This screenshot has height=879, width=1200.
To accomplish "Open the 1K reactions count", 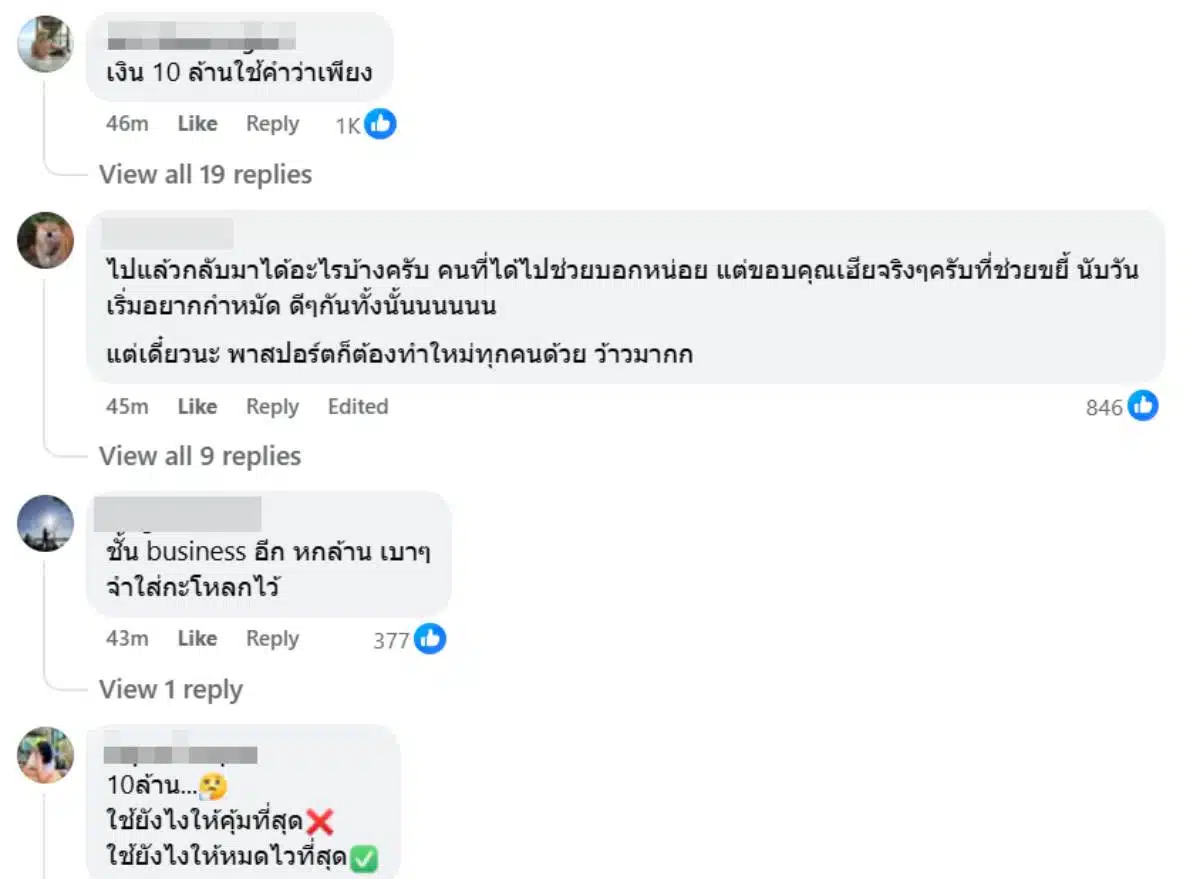I will (348, 126).
